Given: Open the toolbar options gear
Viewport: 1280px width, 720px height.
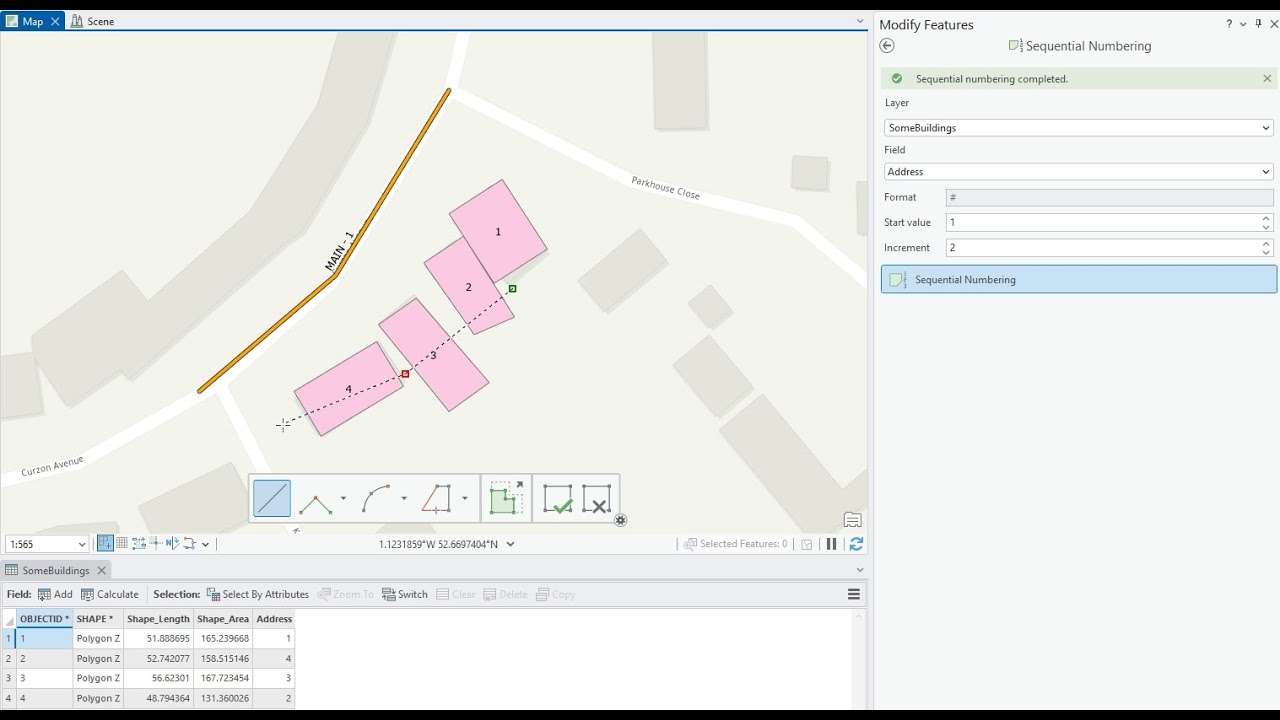Looking at the screenshot, I should (621, 520).
